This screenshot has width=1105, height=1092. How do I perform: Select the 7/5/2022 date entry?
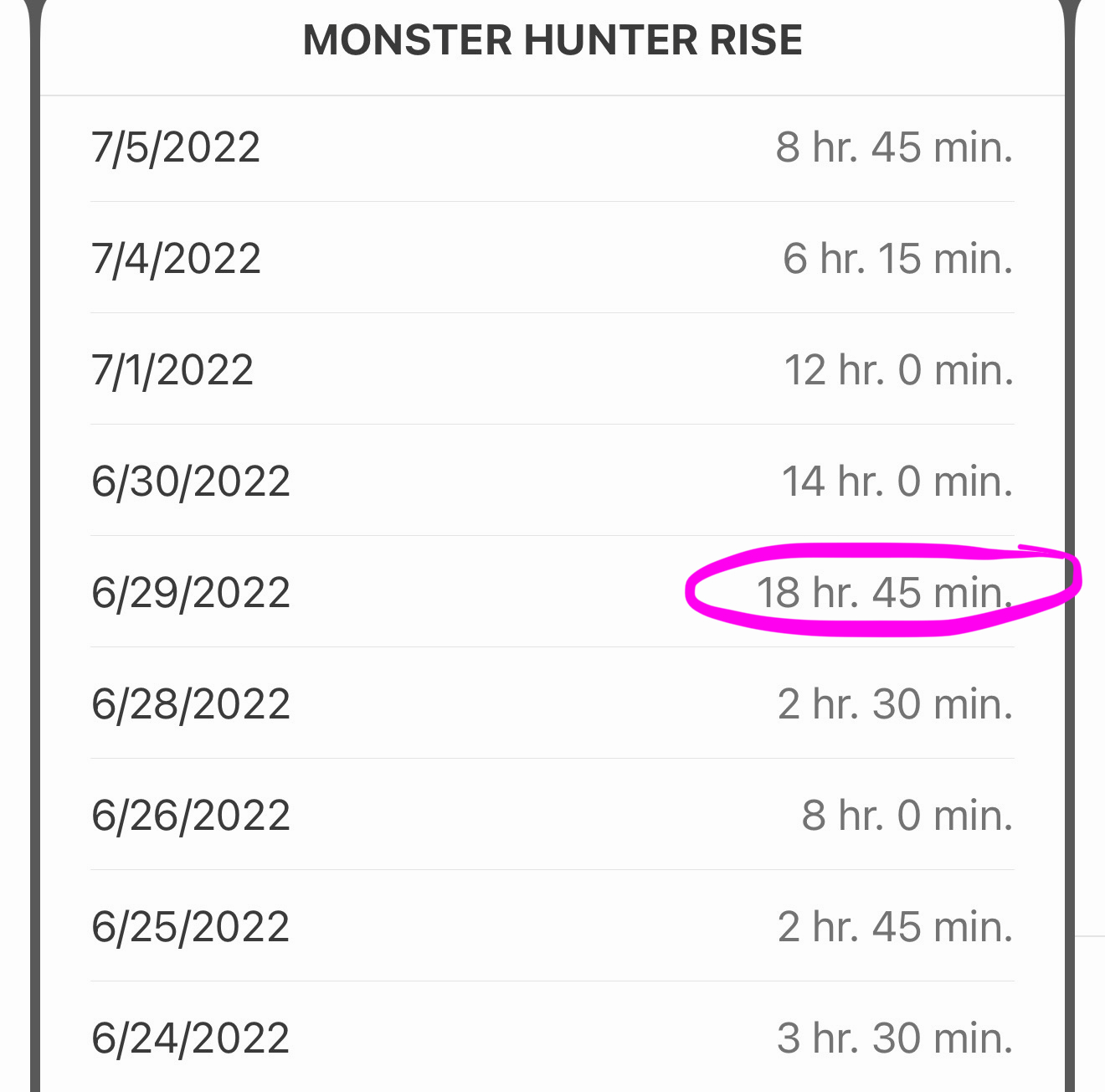pos(176,147)
